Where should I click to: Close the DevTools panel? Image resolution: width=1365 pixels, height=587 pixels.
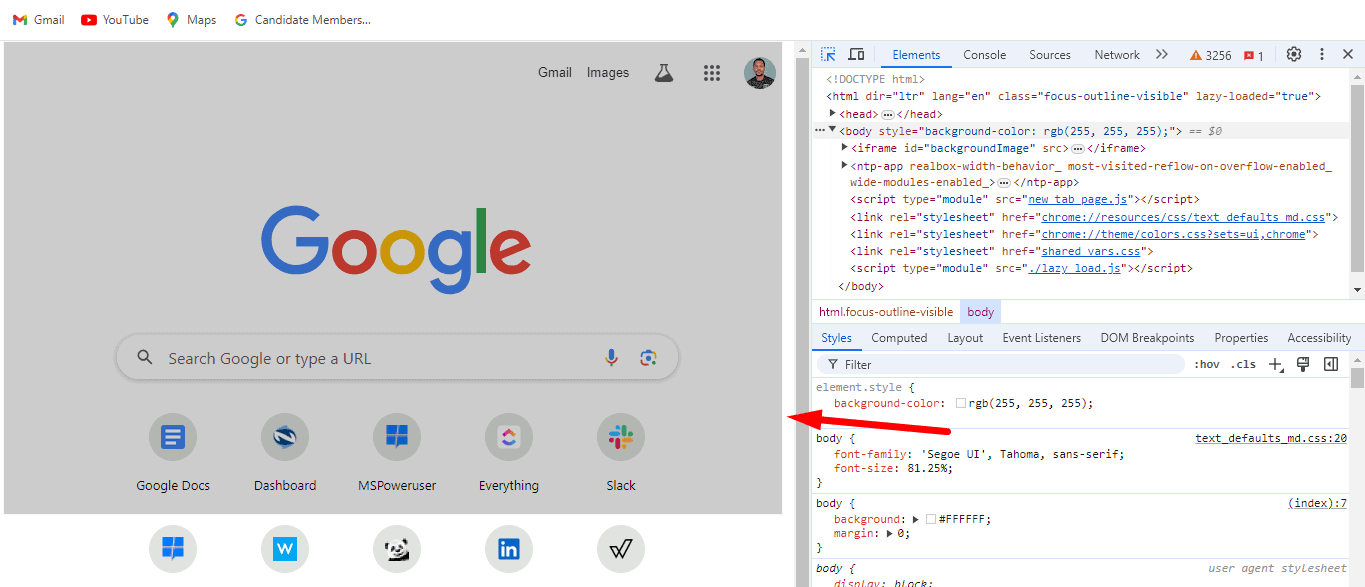tap(1348, 55)
